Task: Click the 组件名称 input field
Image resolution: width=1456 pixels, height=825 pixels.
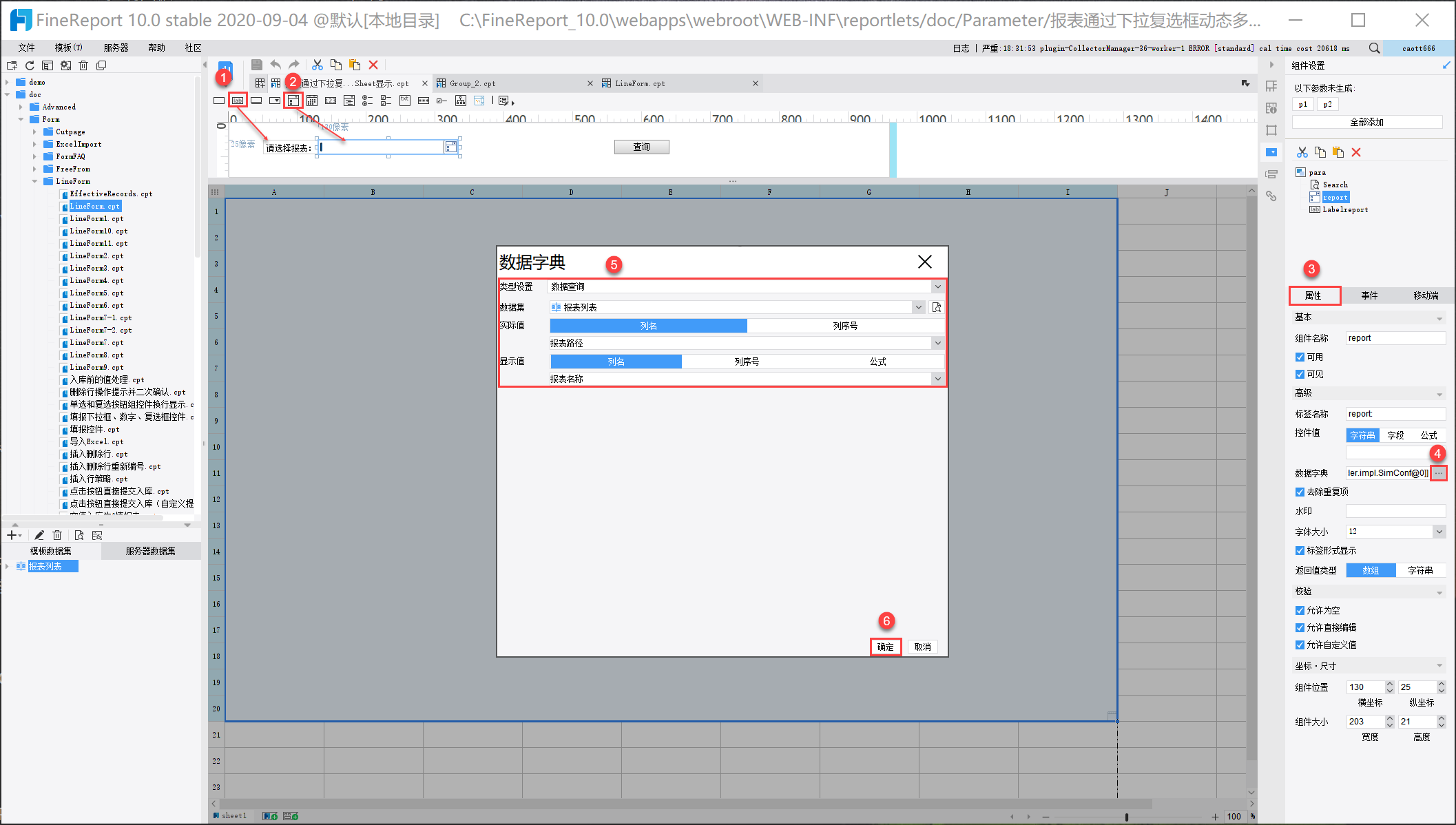Action: 1395,338
